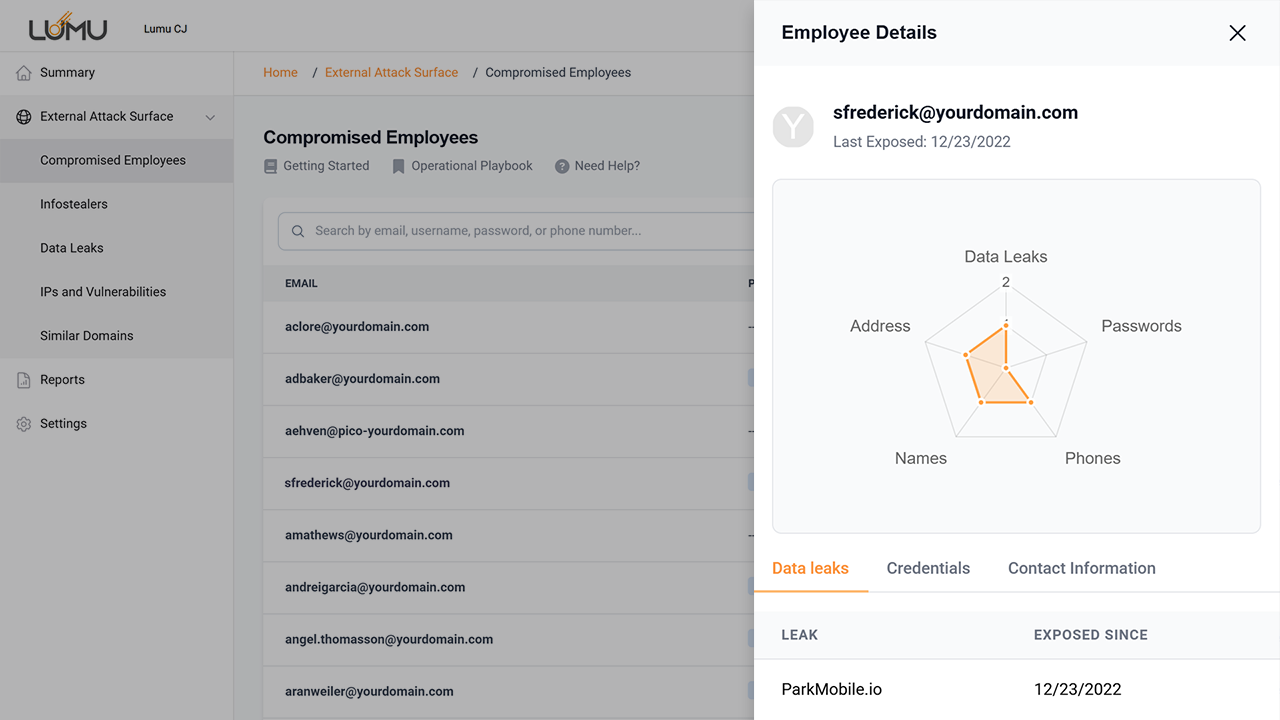Click the Operational Playbook bookmark icon

[398, 166]
